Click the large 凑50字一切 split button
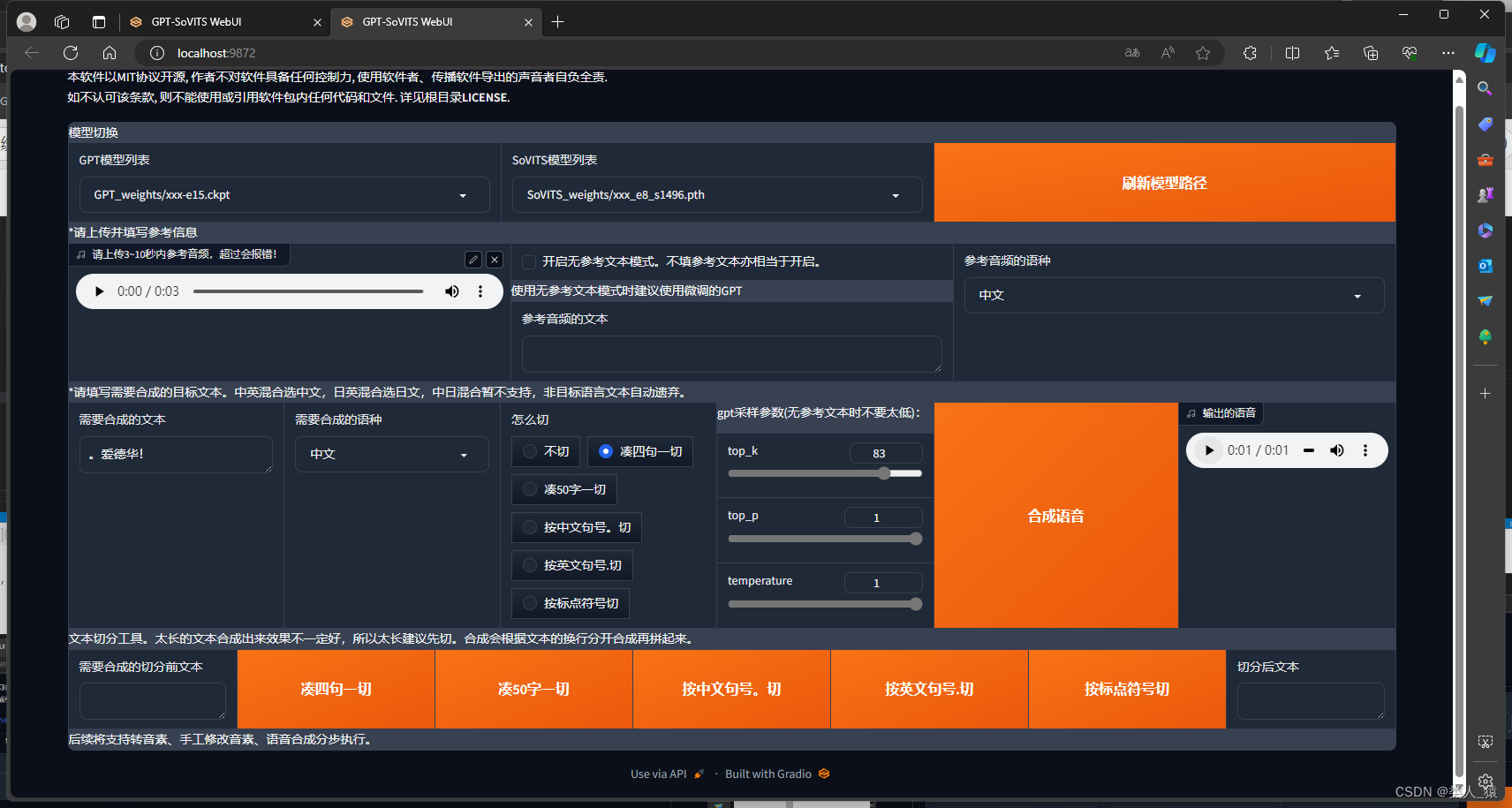This screenshot has width=1512, height=808. [533, 690]
